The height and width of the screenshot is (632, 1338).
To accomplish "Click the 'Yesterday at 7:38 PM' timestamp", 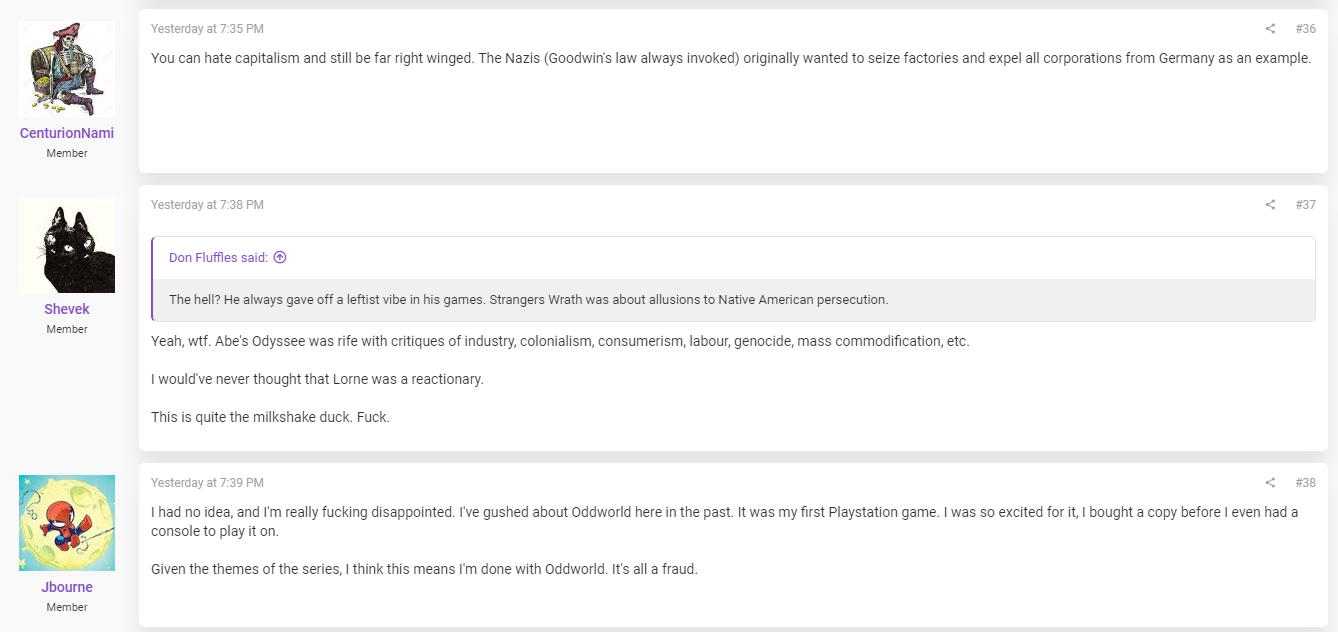I will coord(207,205).
